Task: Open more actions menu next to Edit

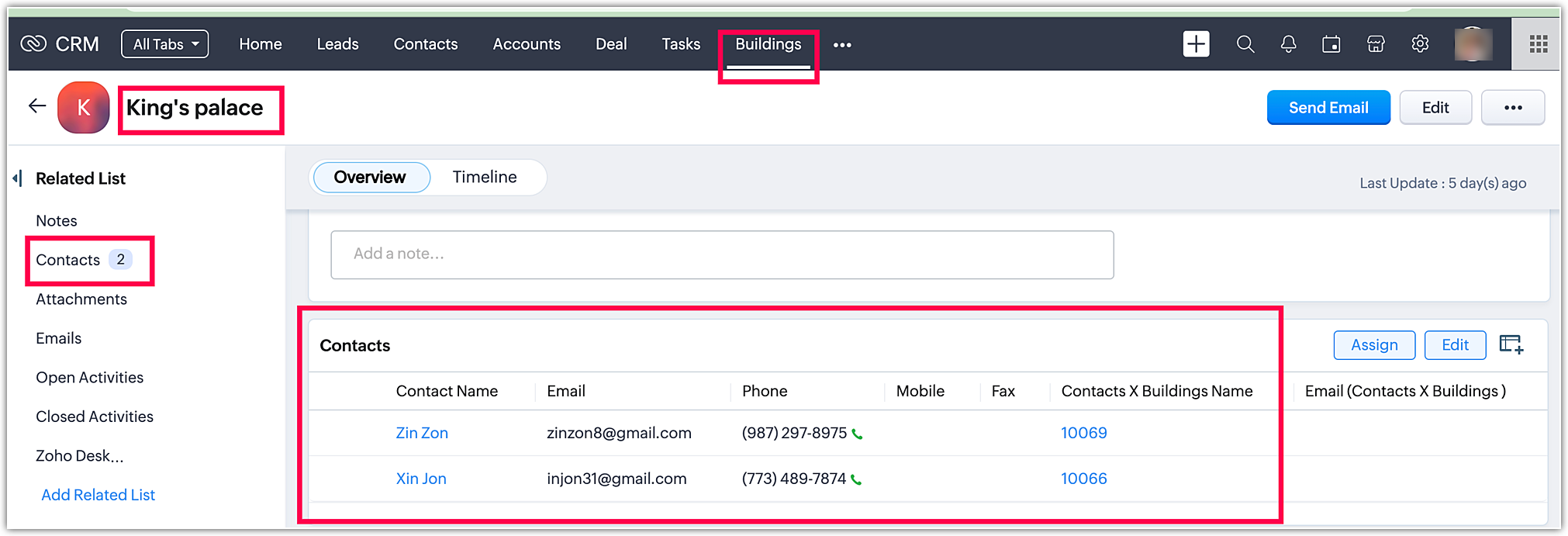Action: tap(1512, 108)
